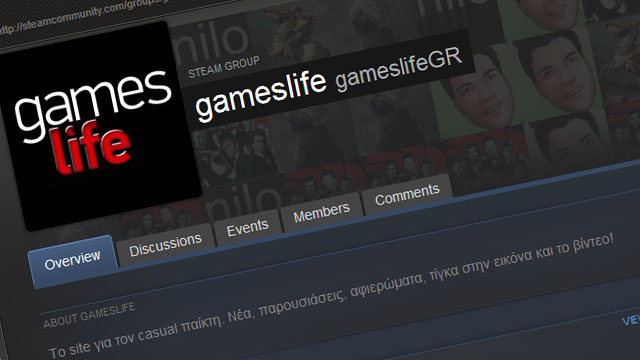Click the STEAM GROUP label
Screen dimensions: 640x360
click(x=224, y=67)
